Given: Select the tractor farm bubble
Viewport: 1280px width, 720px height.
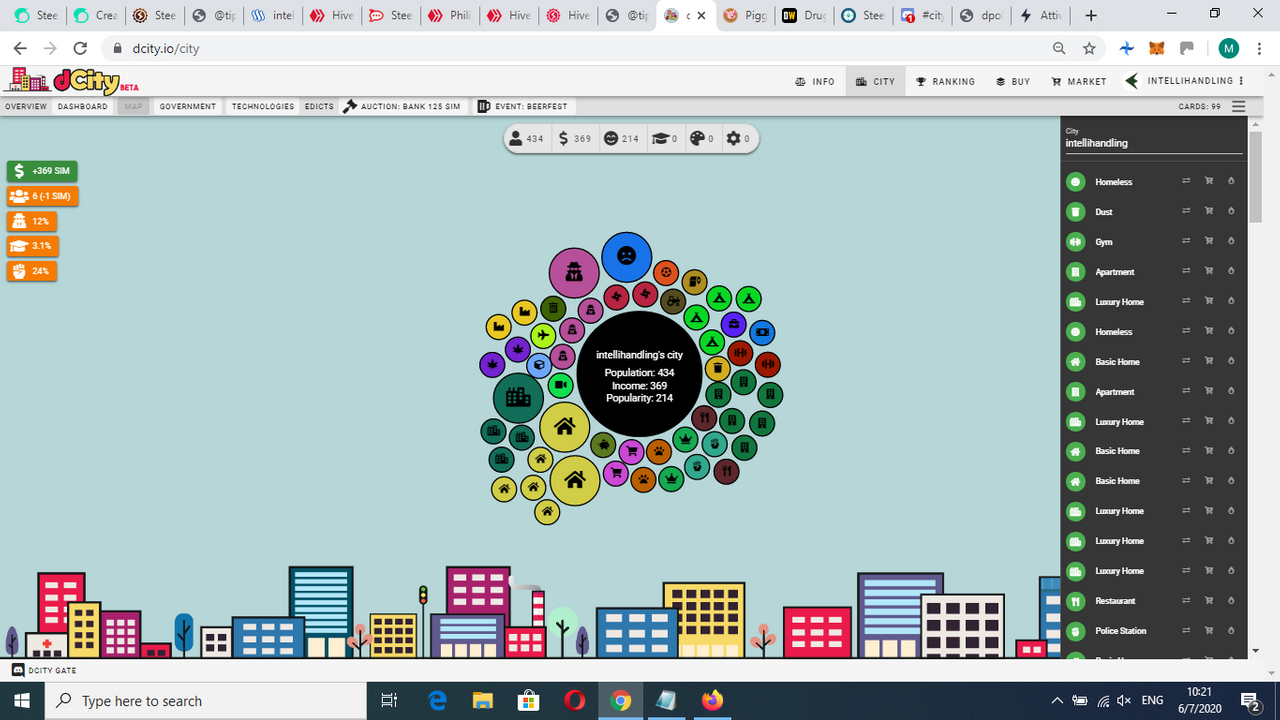Looking at the screenshot, I should 673,301.
